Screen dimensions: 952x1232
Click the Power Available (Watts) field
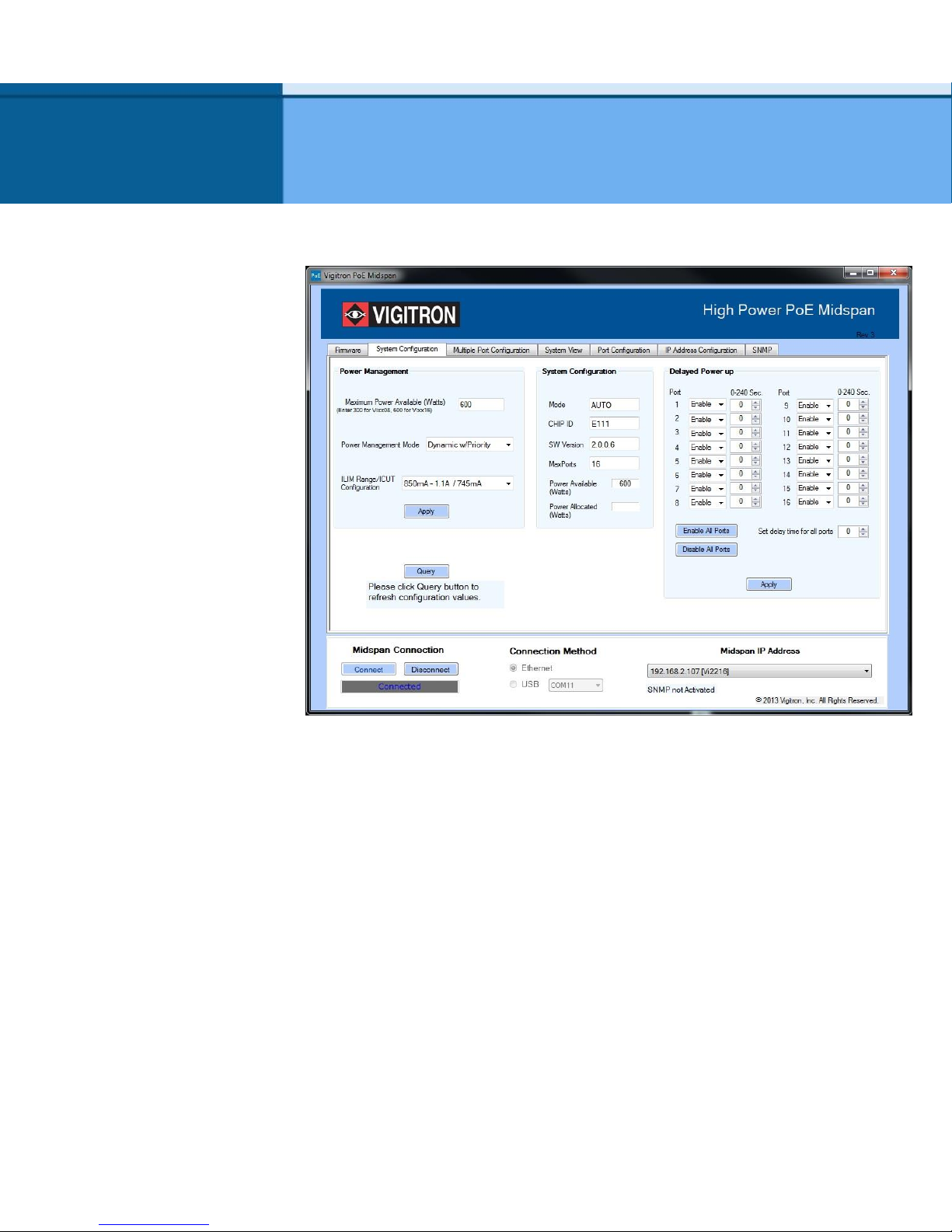[x=625, y=483]
